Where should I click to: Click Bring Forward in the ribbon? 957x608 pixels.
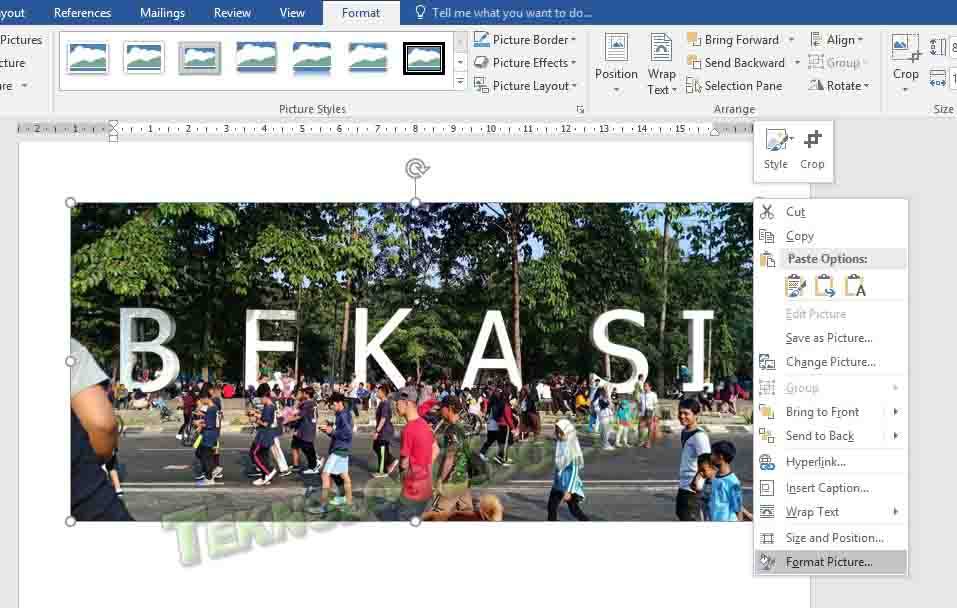tap(734, 40)
